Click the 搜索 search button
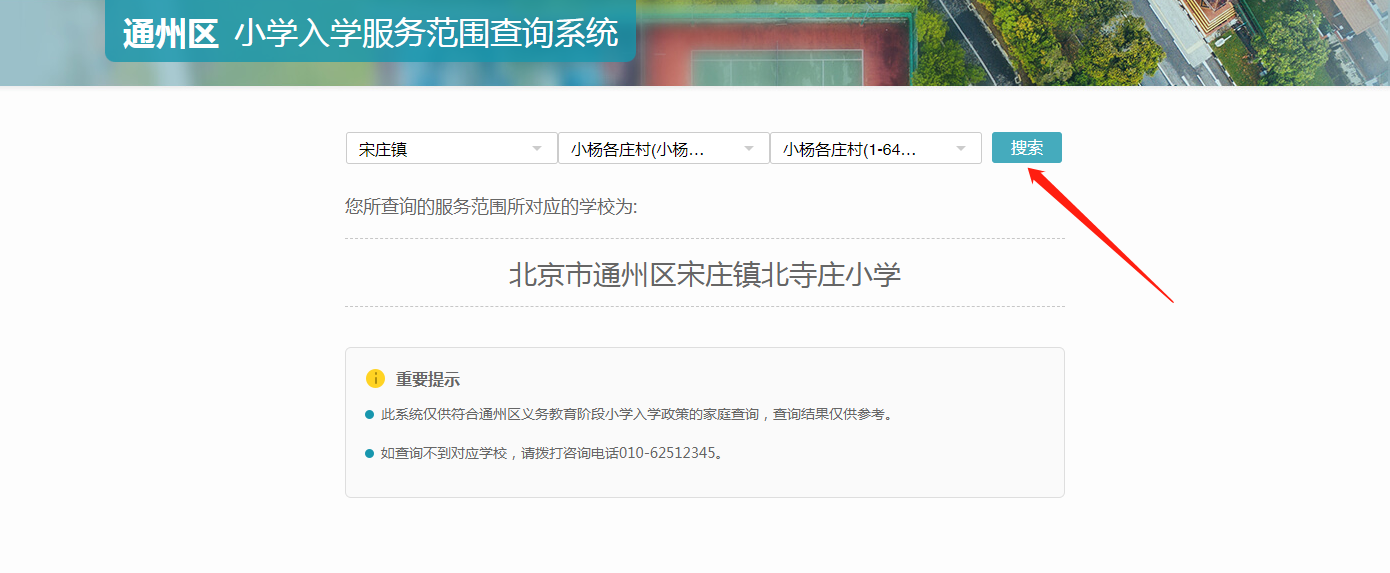Viewport: 1390px width, 573px height. coord(1026,148)
